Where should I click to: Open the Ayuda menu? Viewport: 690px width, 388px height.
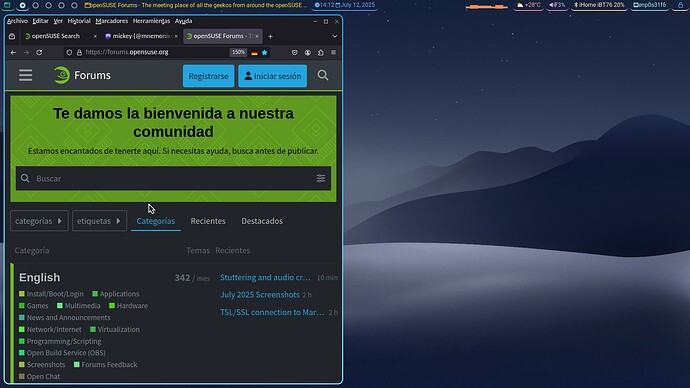[x=184, y=21]
